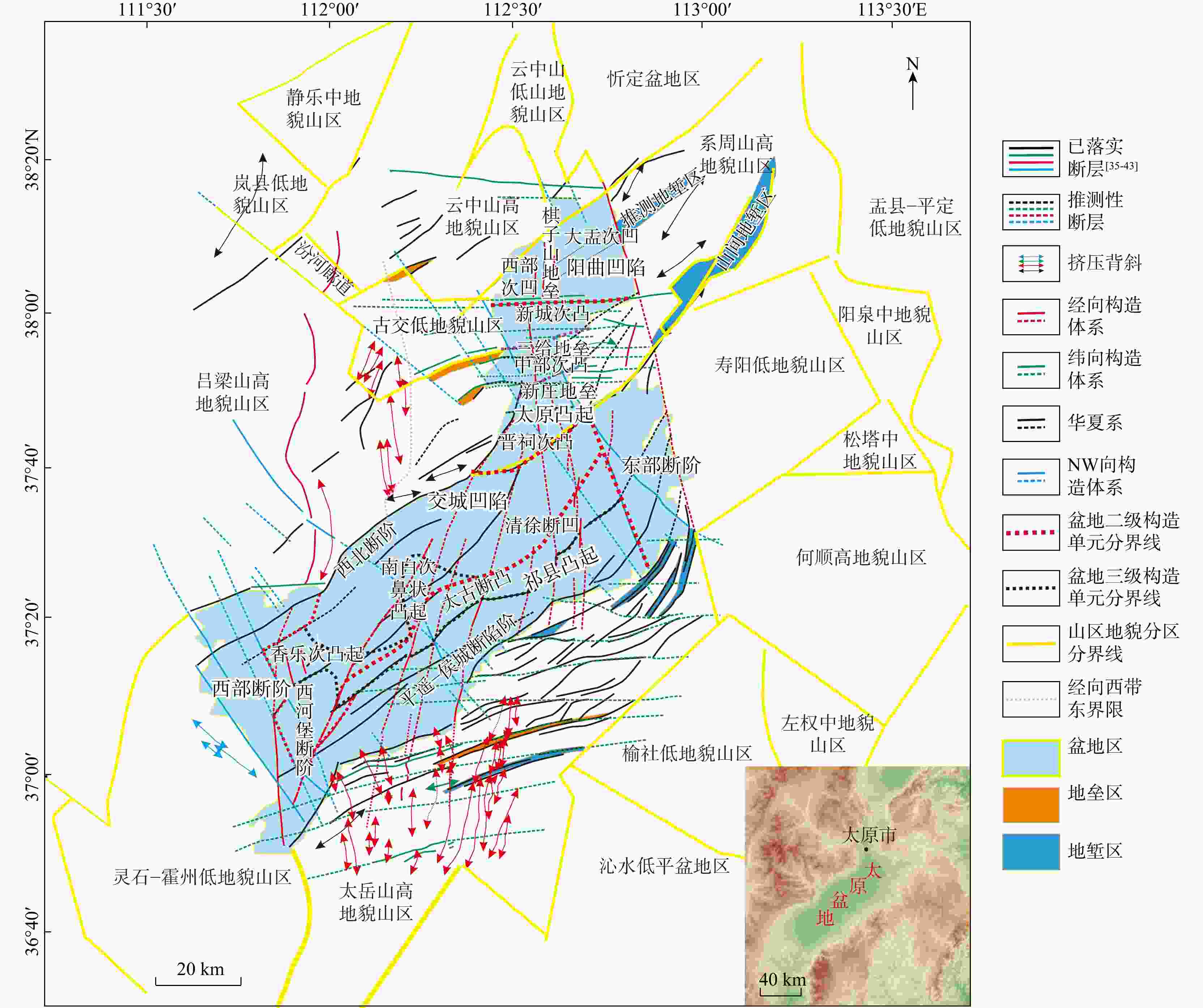Screen dimensions: 1203x1008
Task: Click the 沁水低平盆地区 label
Action: point(664,866)
